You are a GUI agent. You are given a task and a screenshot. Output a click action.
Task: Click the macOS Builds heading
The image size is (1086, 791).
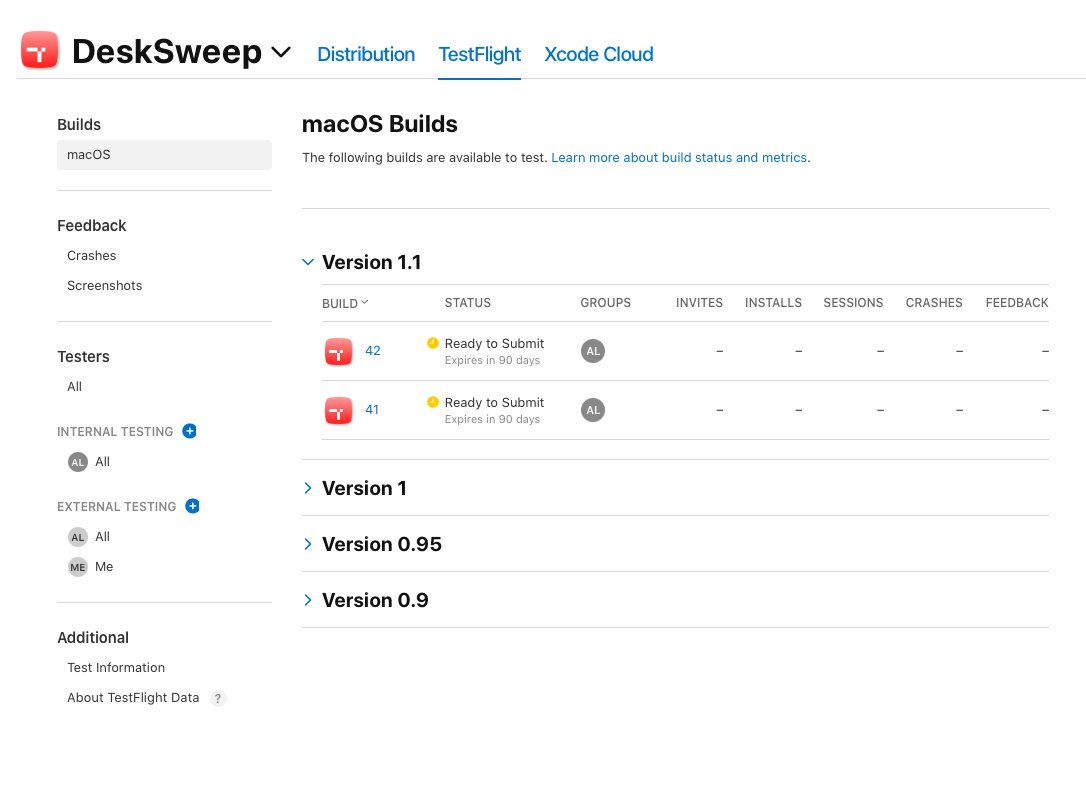click(380, 124)
